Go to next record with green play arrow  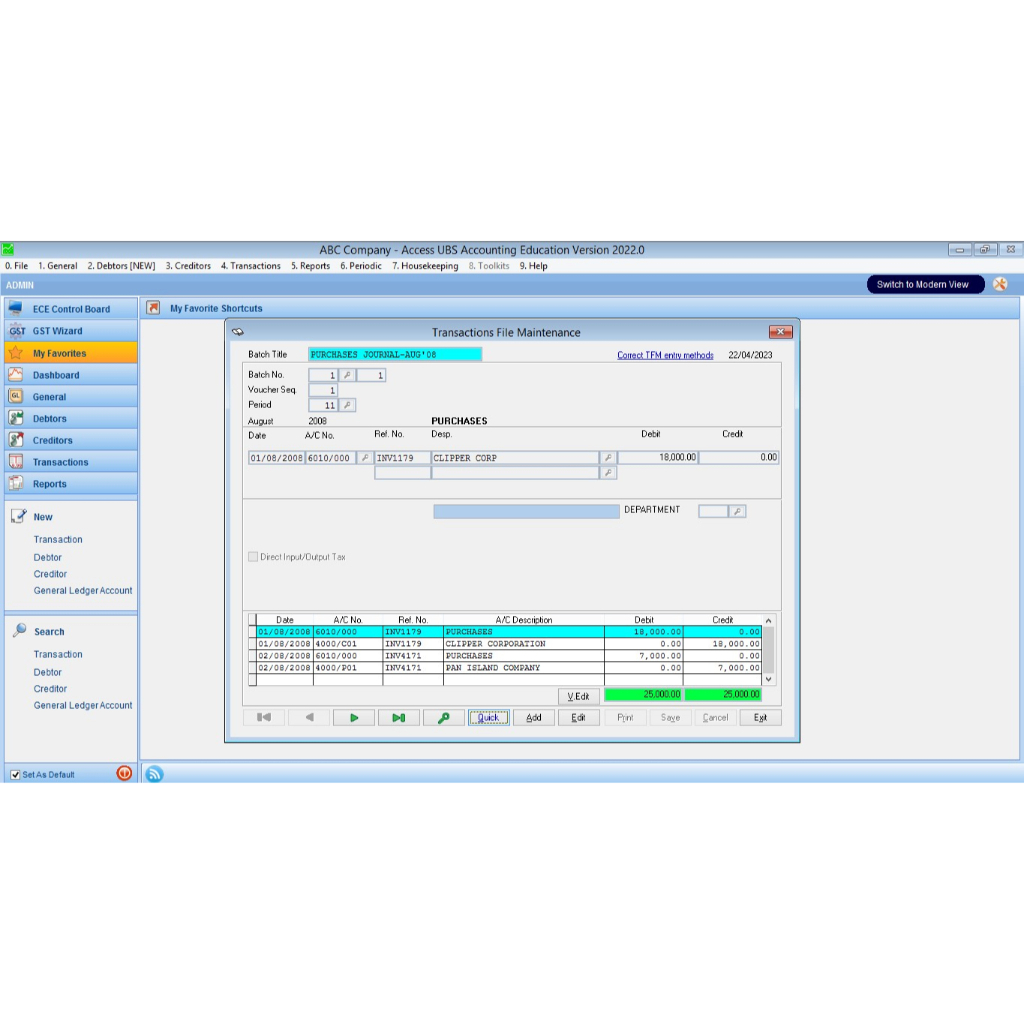354,717
